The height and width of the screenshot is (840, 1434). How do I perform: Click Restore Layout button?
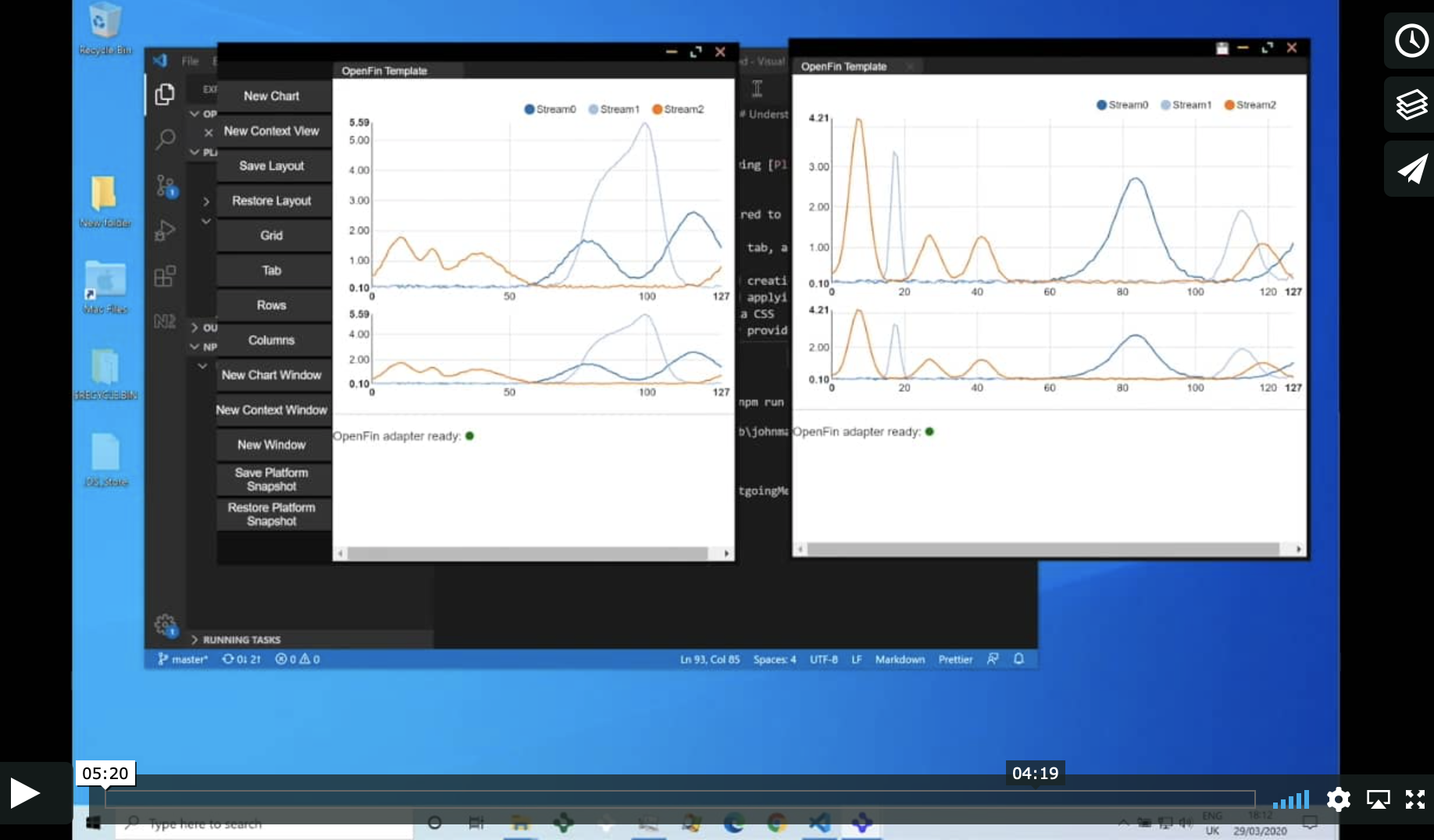(272, 201)
